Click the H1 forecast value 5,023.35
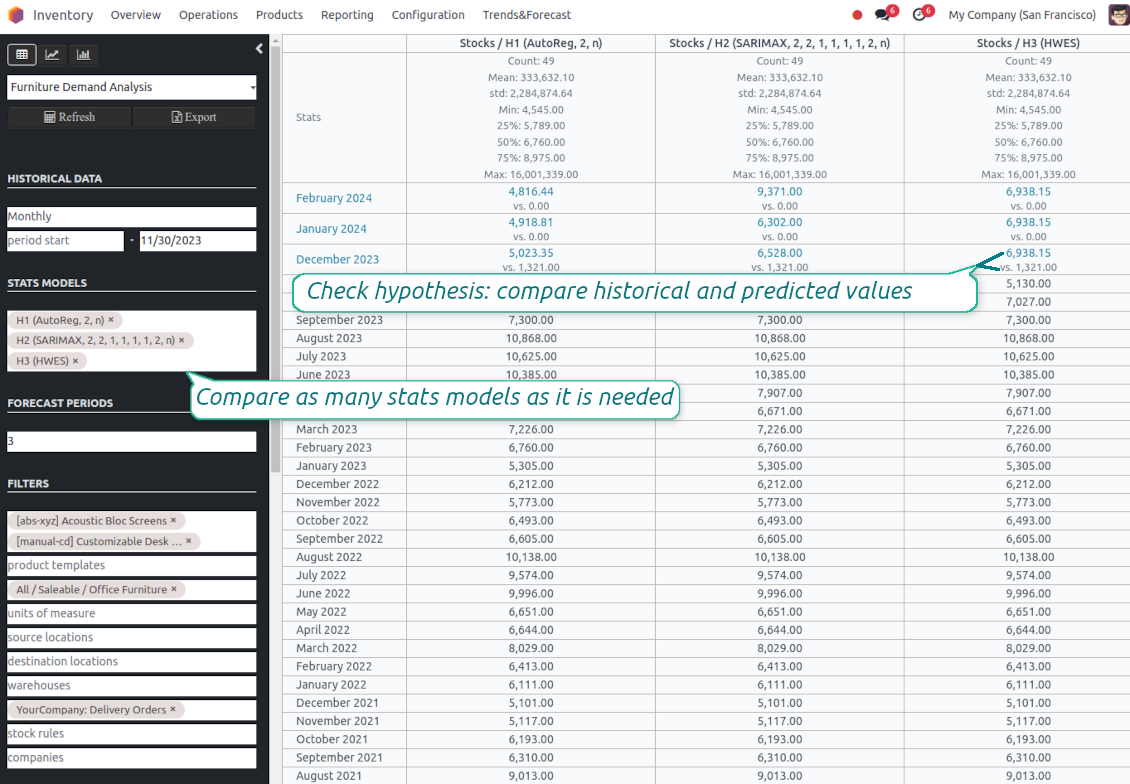Image resolution: width=1130 pixels, height=784 pixels. pos(531,253)
